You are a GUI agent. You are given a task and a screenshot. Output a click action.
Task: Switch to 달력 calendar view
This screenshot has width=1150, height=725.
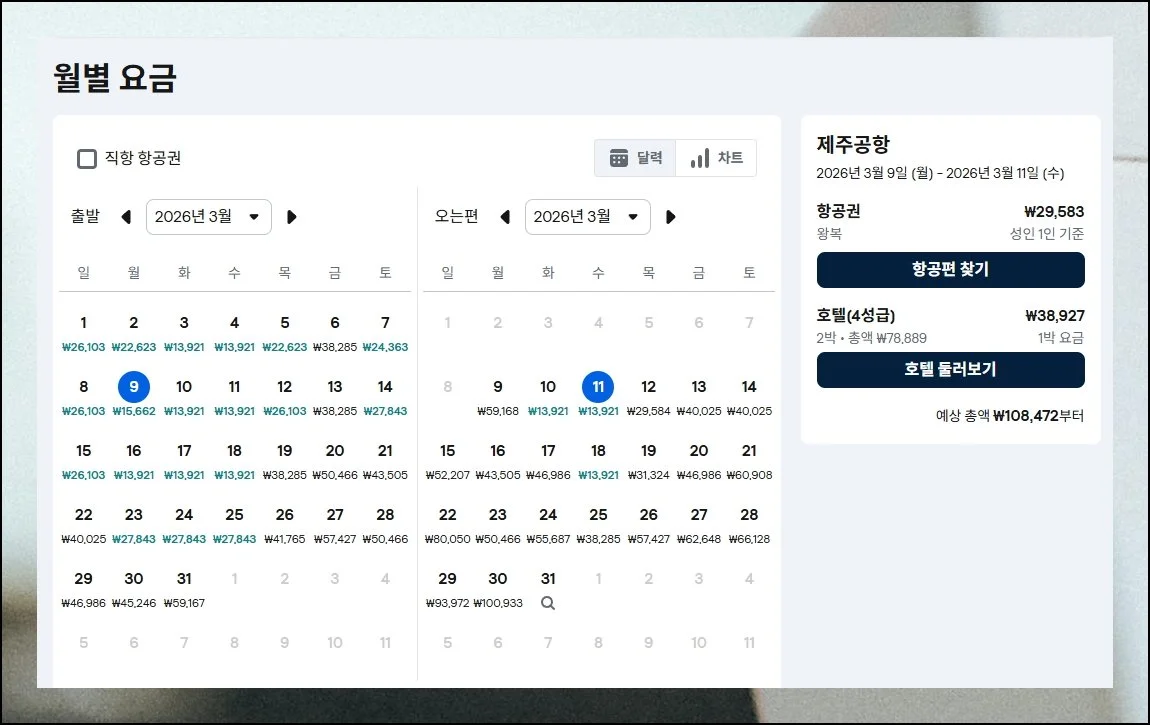[636, 158]
